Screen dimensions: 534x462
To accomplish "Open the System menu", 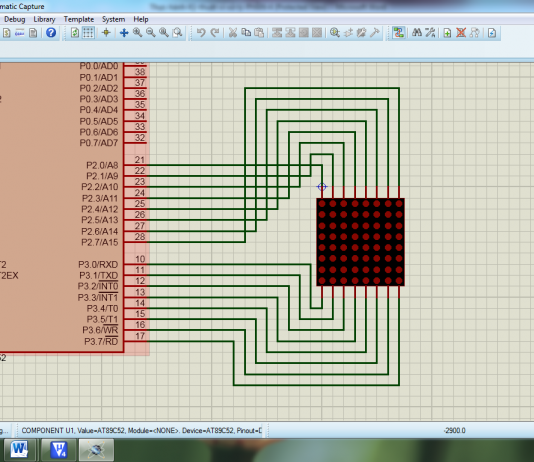I will pyautogui.click(x=113, y=19).
